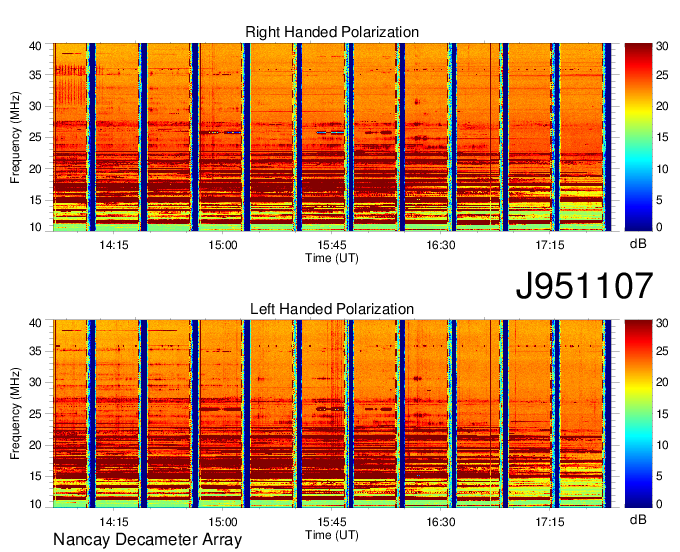Image resolution: width=680 pixels, height=552 pixels.
Task: Click 'Time (UT)' label under Right Handed plot
Action: click(332, 258)
